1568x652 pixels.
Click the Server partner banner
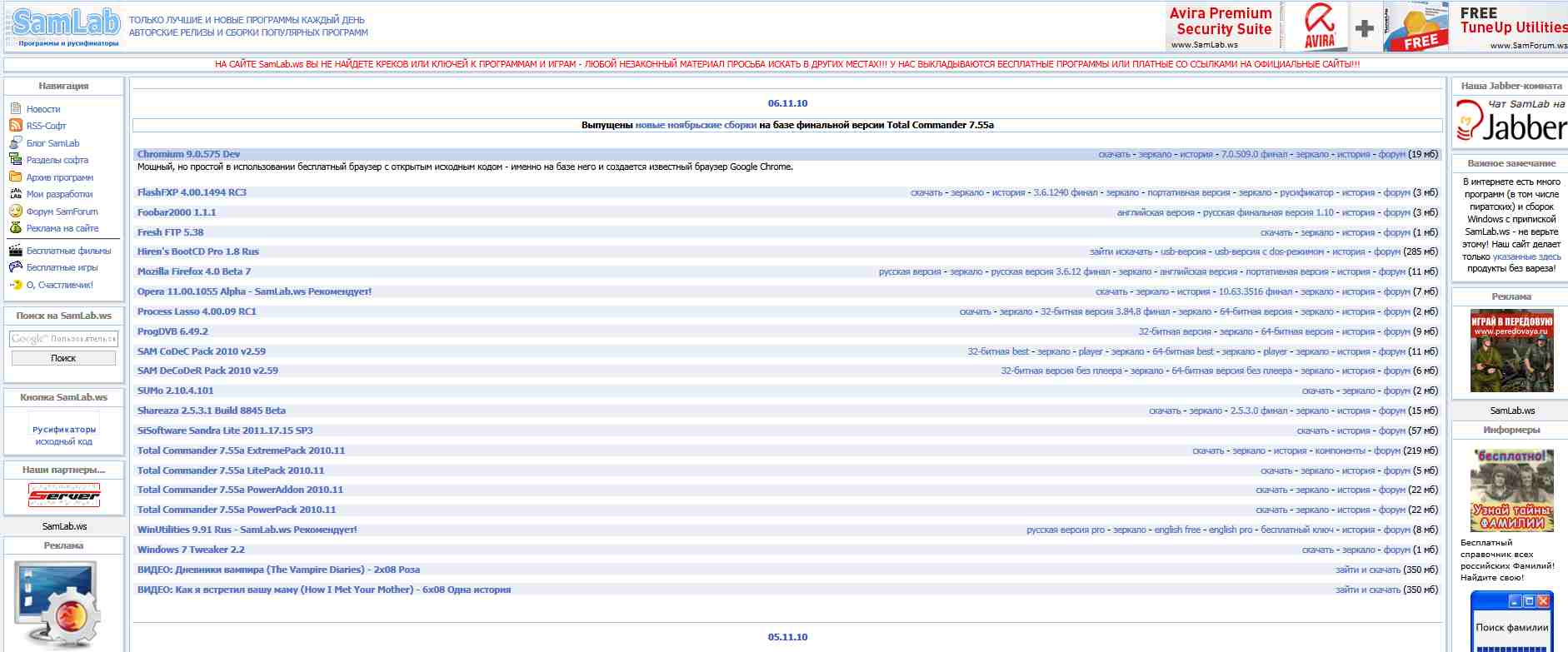64,495
